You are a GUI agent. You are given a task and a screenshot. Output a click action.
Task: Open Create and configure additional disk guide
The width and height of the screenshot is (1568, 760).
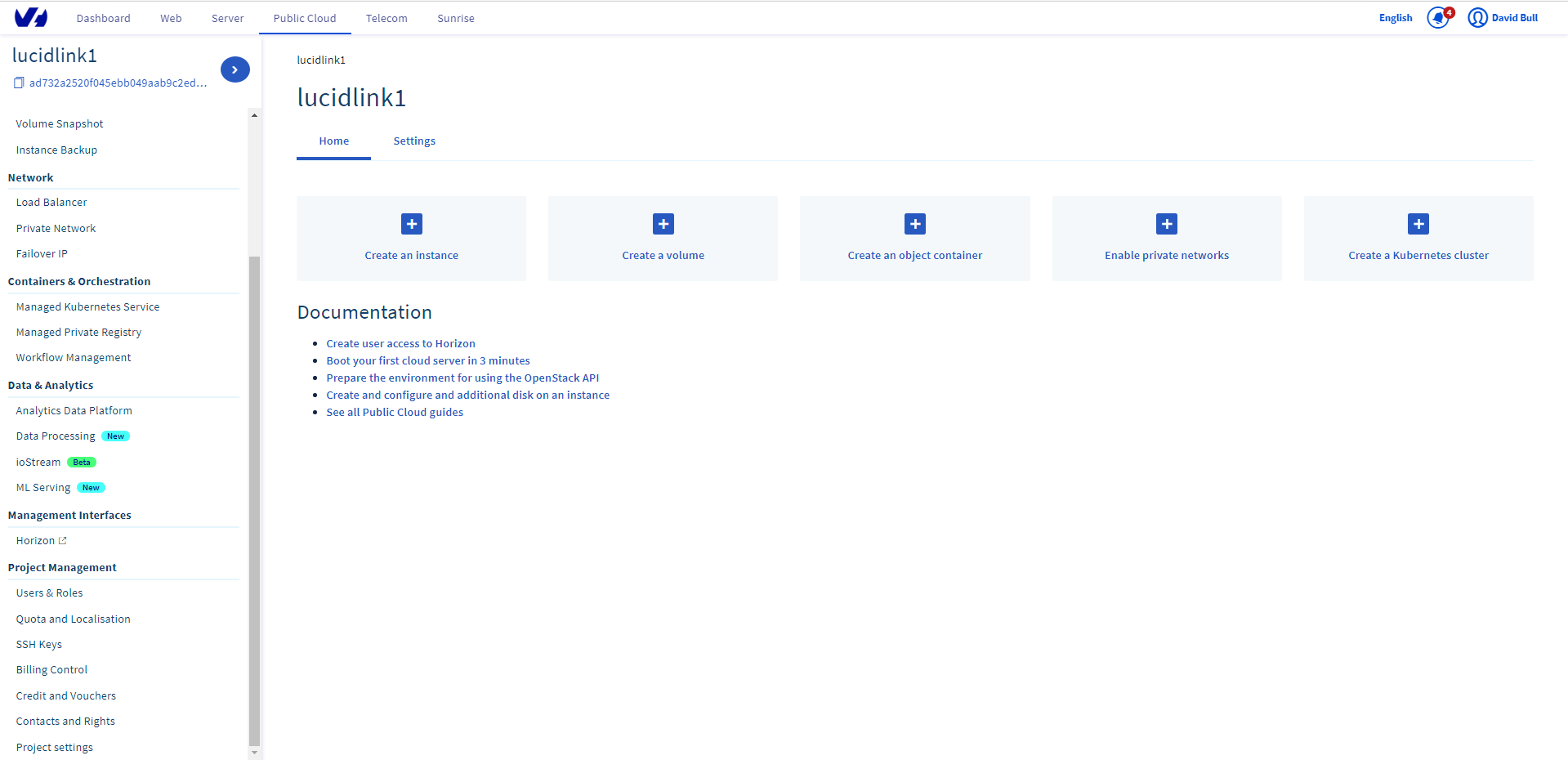pyautogui.click(x=468, y=395)
